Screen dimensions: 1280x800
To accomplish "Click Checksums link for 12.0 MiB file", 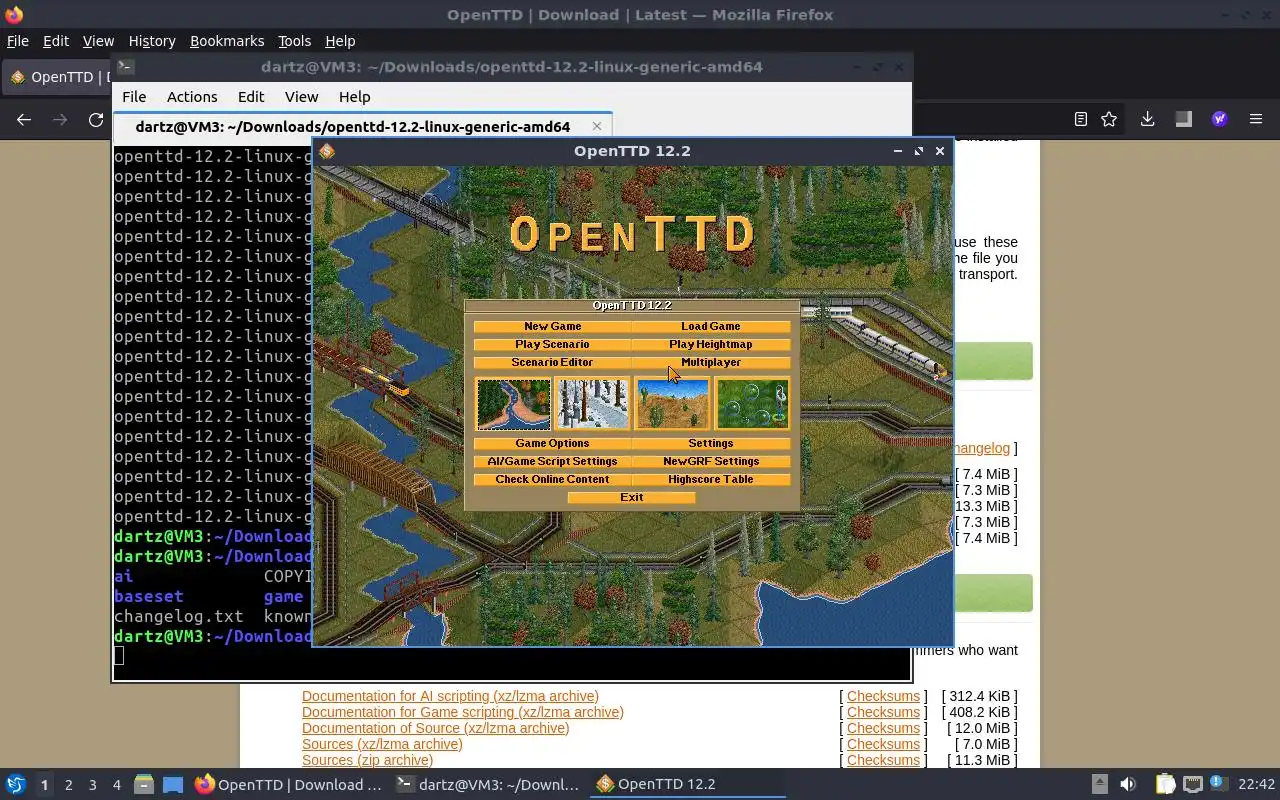I will coord(883,728).
